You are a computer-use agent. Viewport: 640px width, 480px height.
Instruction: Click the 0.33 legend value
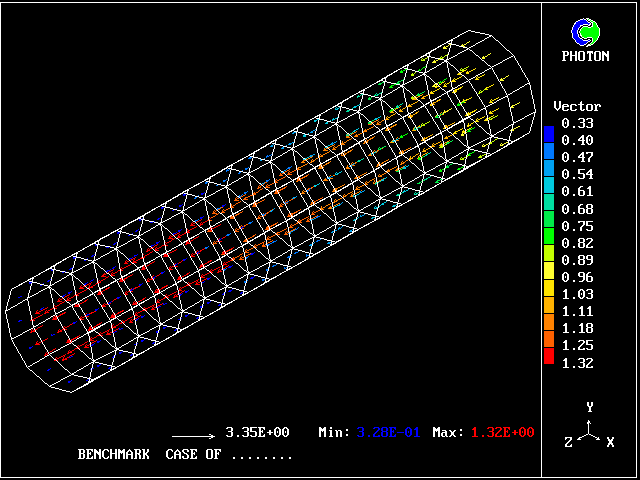point(577,123)
